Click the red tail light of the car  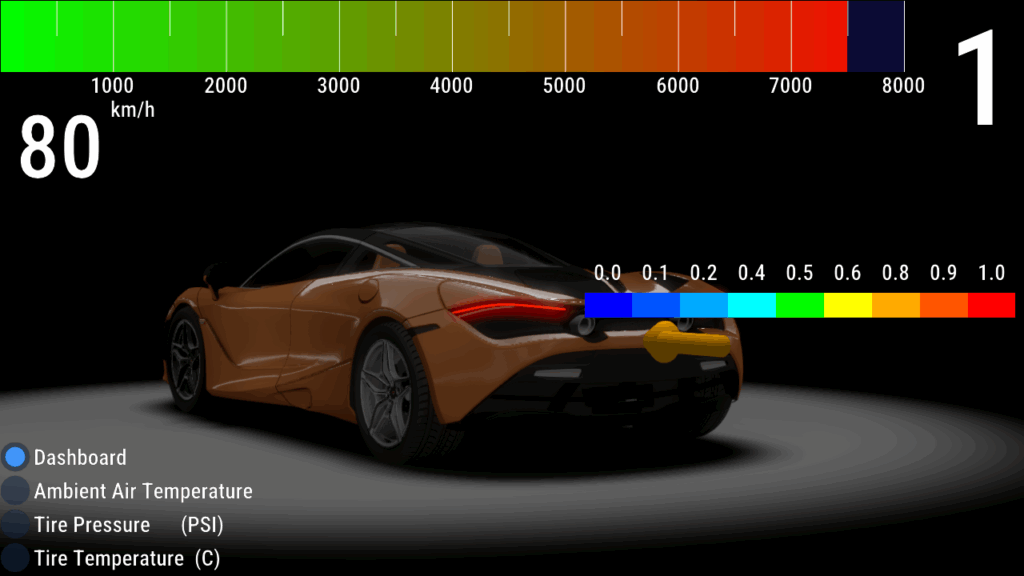click(509, 309)
